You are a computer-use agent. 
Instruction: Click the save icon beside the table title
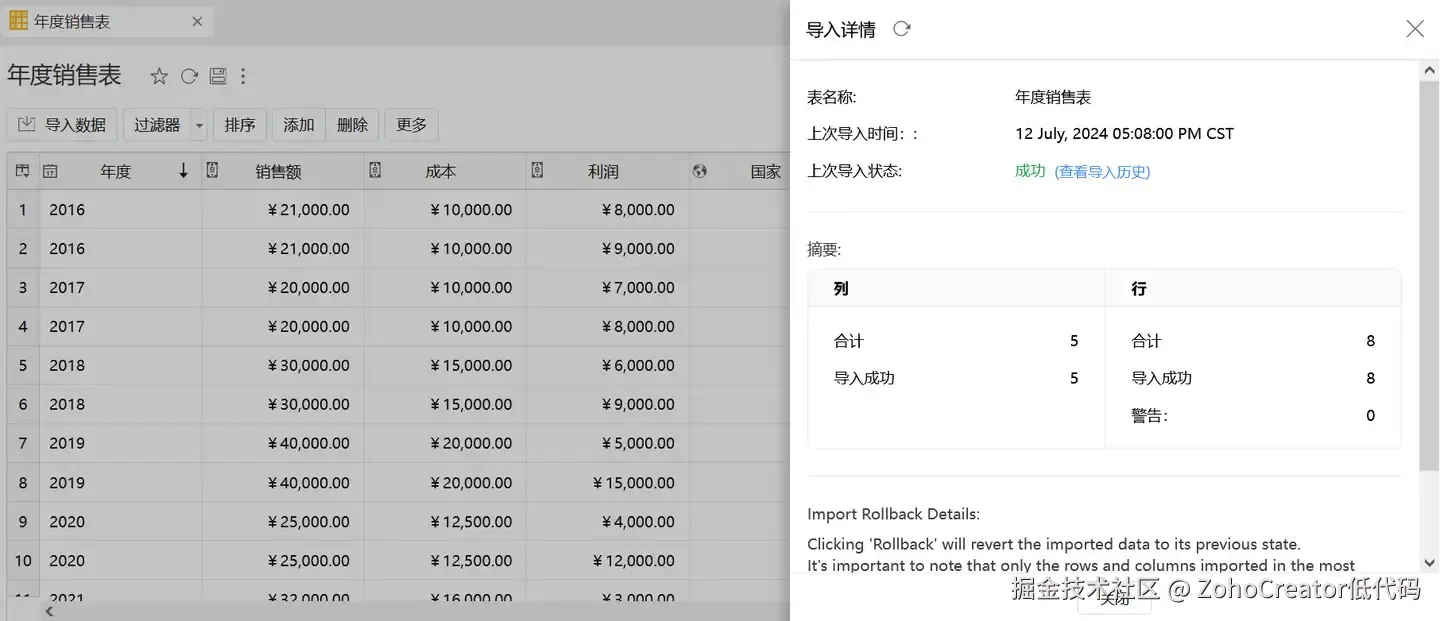pyautogui.click(x=217, y=76)
